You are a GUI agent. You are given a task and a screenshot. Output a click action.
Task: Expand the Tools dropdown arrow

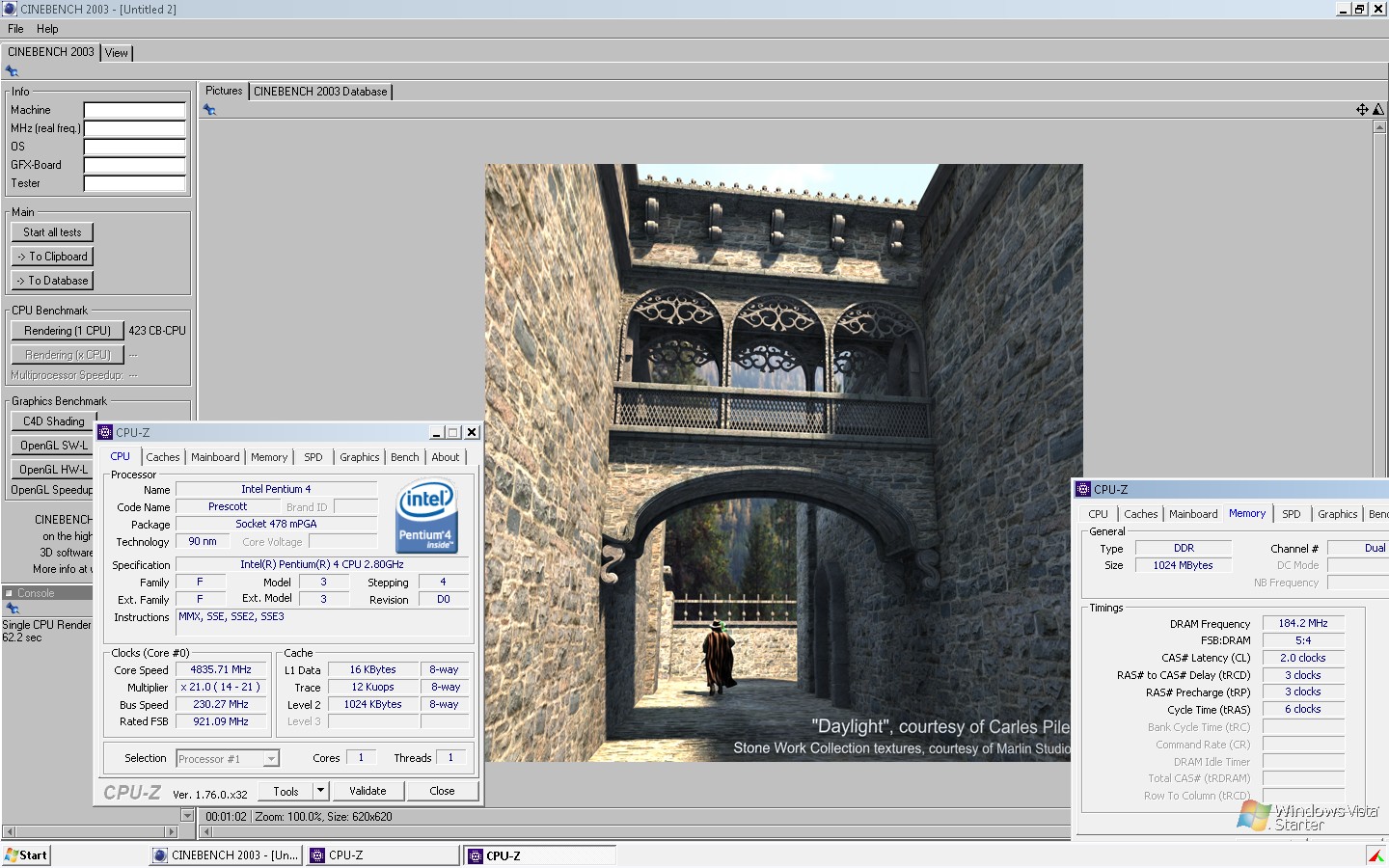coord(321,791)
